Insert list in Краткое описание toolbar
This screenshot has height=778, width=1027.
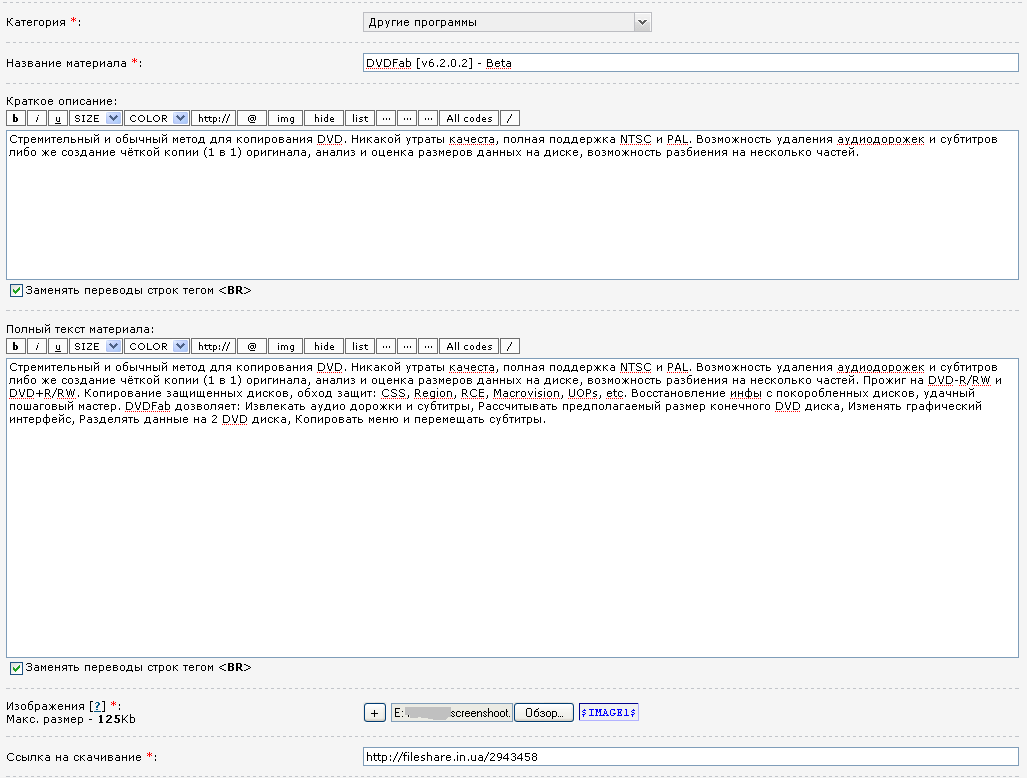point(360,119)
